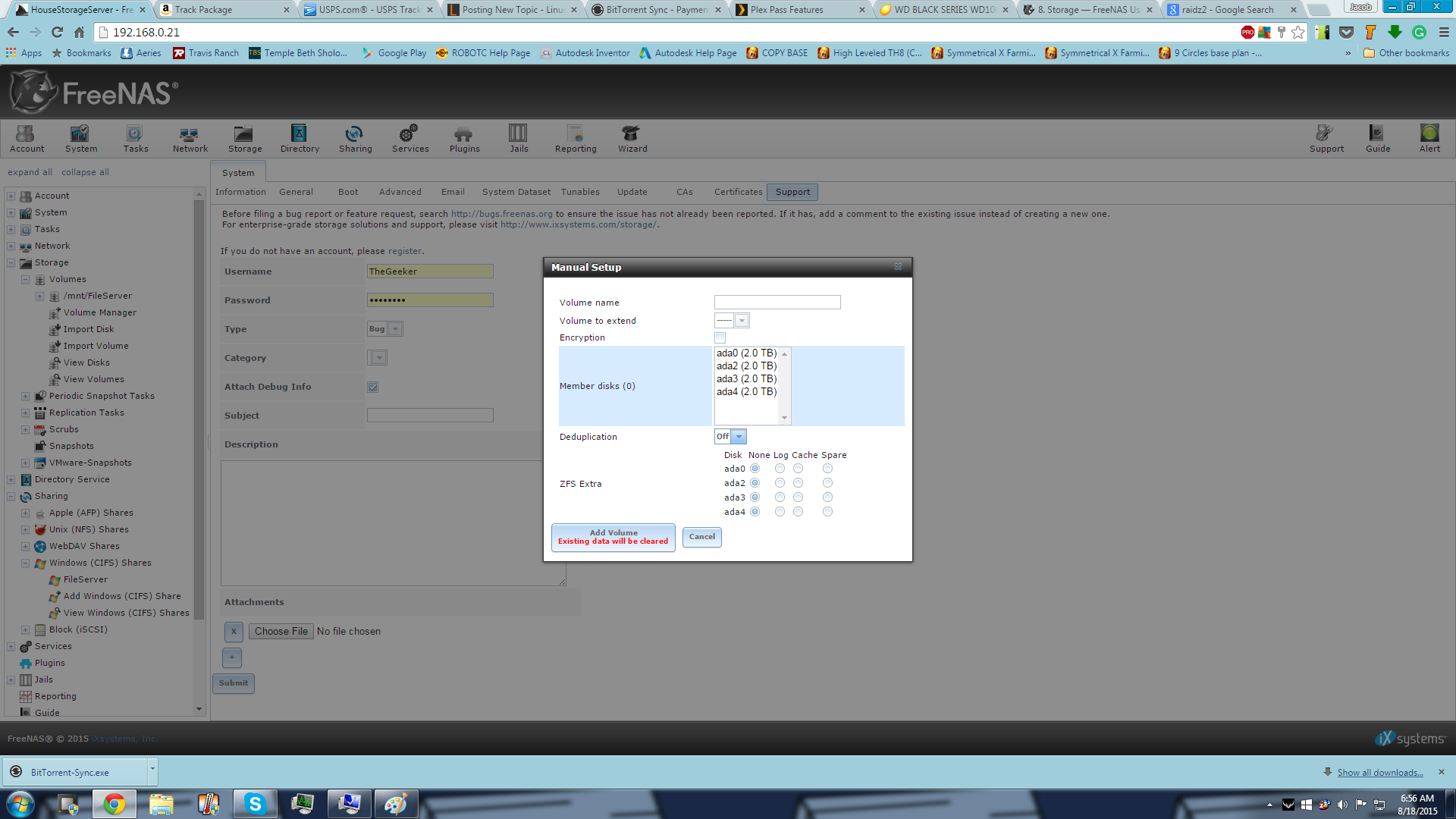Switch to the System Dataset tab

tap(516, 192)
